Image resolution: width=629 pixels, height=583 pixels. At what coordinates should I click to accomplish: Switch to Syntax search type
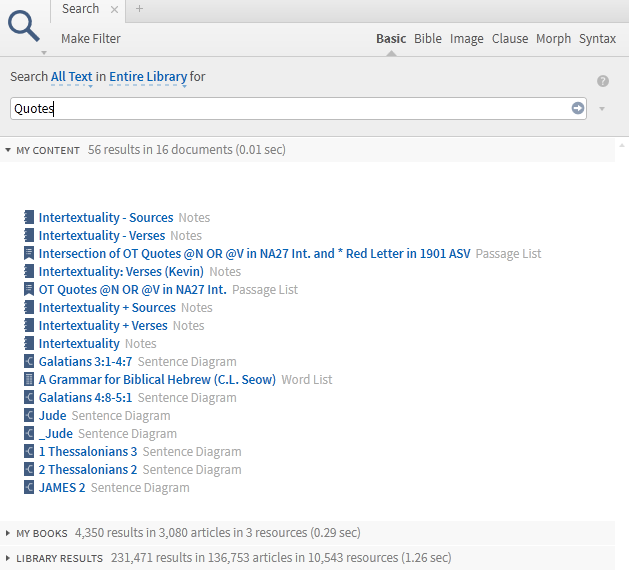[597, 39]
